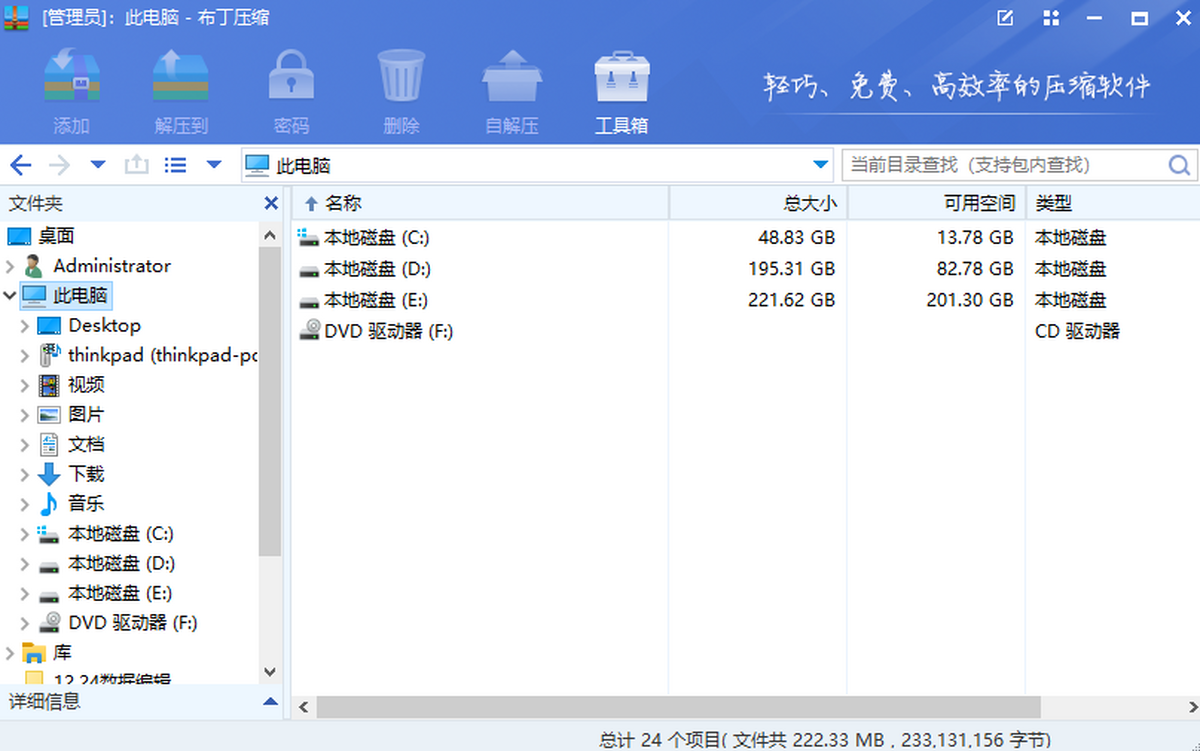Expand the 文档 tree node
The height and width of the screenshot is (751, 1200).
pyautogui.click(x=25, y=444)
